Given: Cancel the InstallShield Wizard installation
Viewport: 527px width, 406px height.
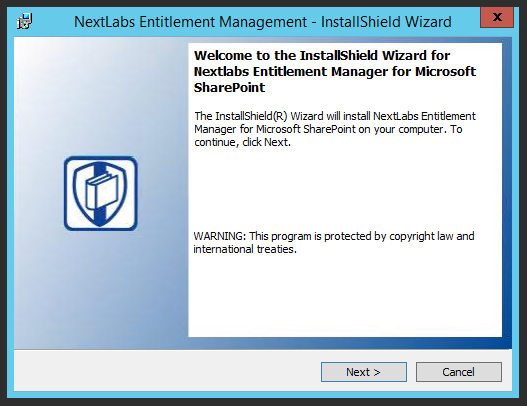Looking at the screenshot, I should (x=459, y=372).
